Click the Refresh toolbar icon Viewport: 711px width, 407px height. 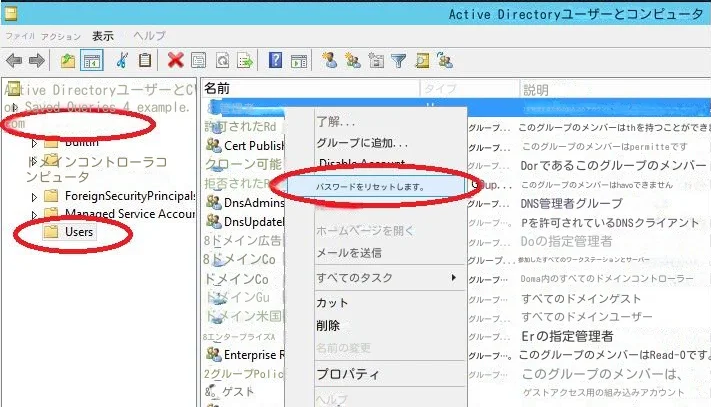pyautogui.click(x=222, y=60)
